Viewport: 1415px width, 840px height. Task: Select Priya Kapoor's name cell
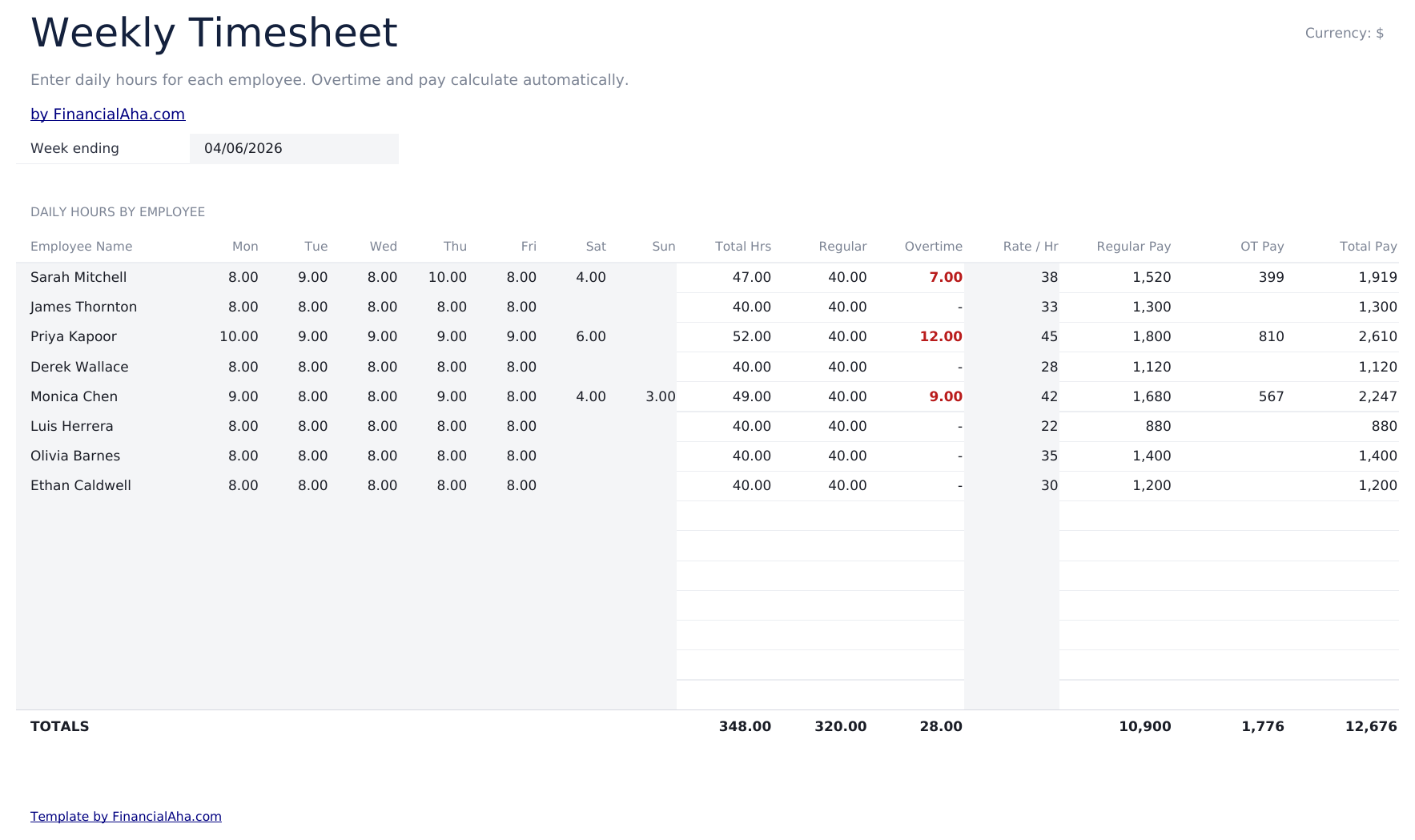click(74, 336)
